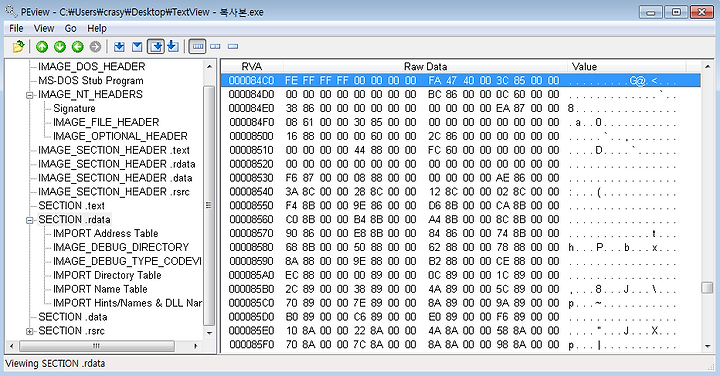Click the first blue download-arrow view icon
Viewport: 720px width, 376px height.
click(119, 46)
